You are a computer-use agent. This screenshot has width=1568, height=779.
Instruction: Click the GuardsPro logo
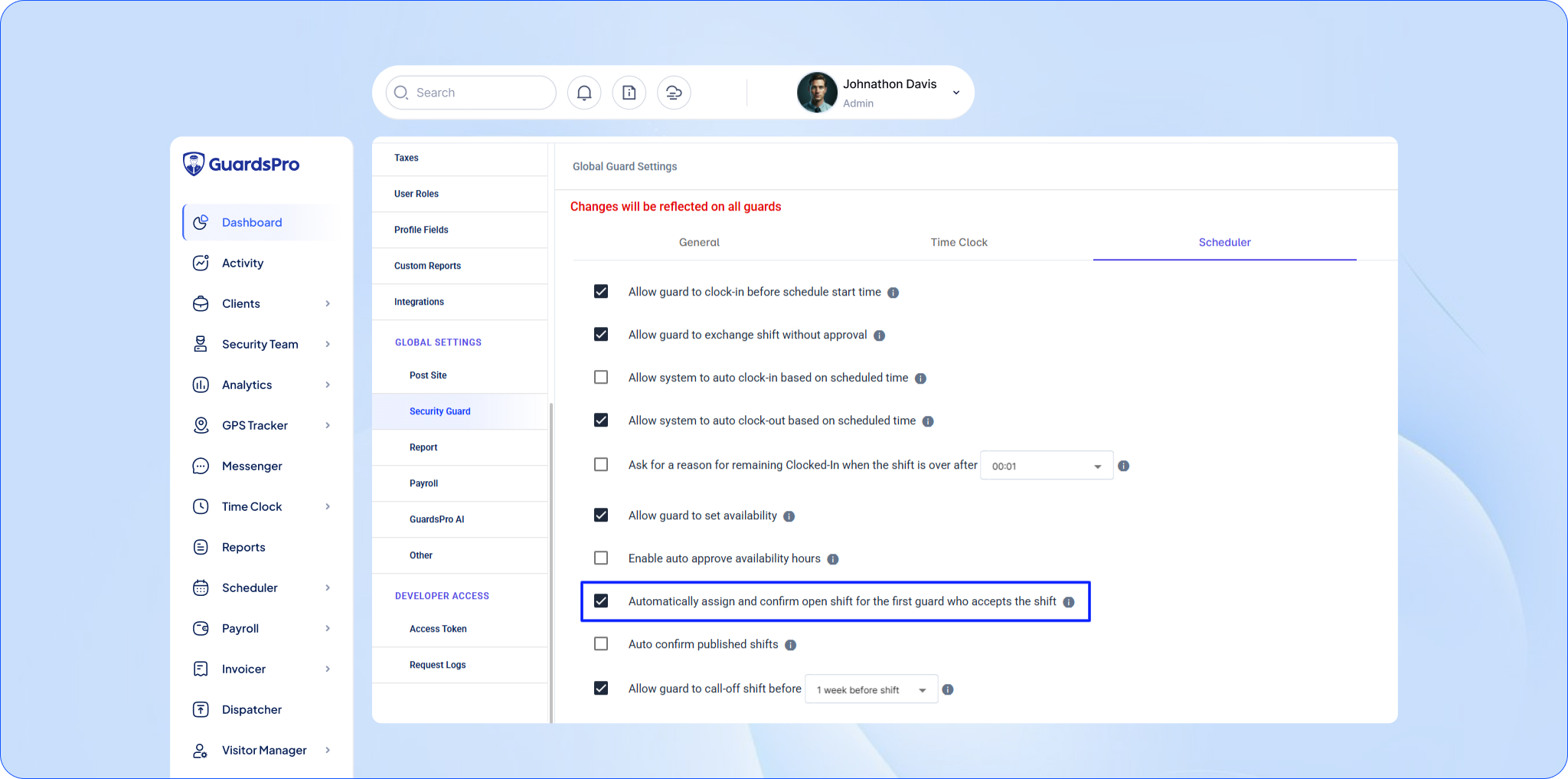point(241,164)
